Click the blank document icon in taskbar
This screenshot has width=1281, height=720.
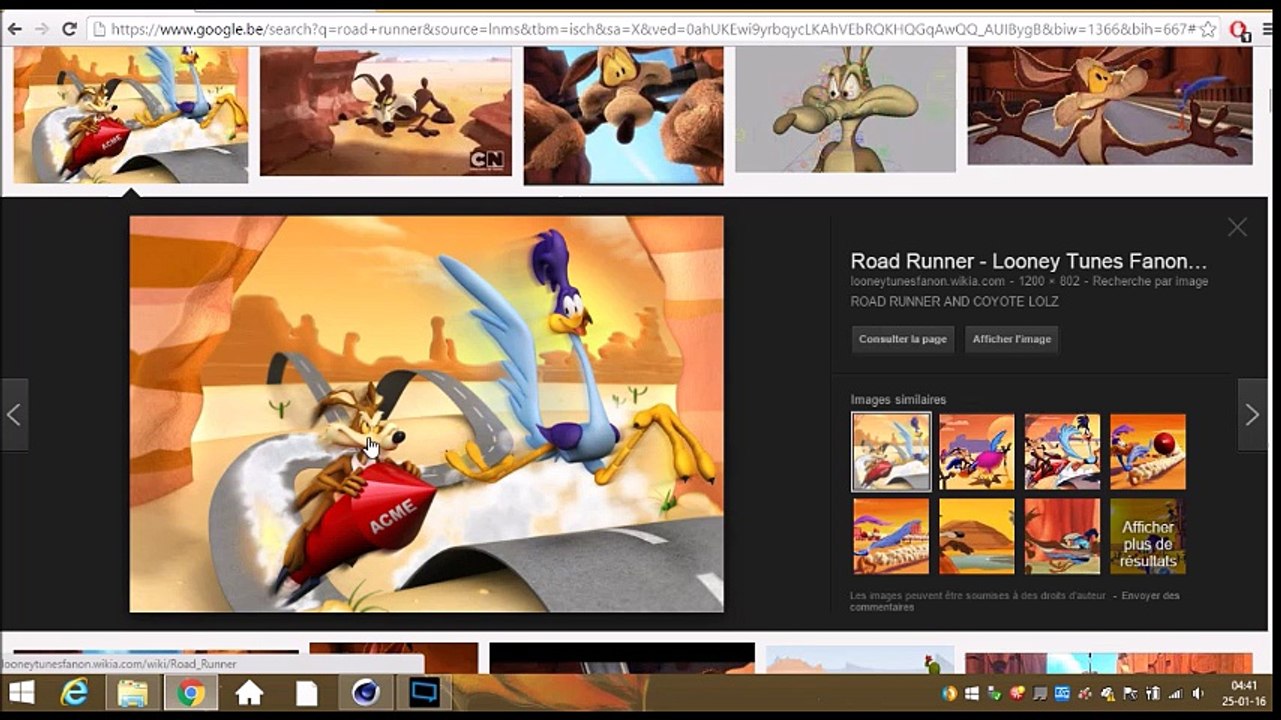point(306,692)
